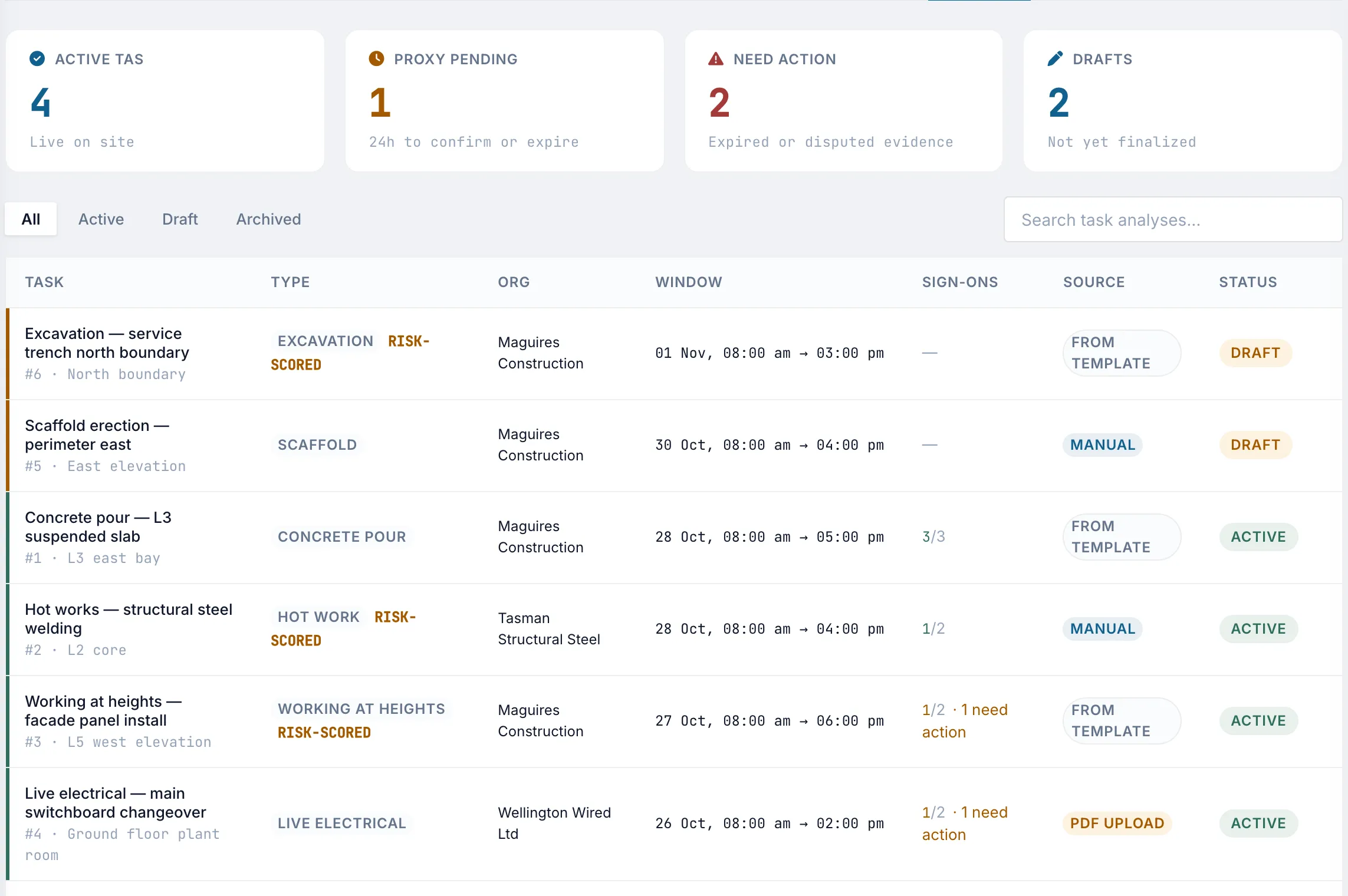Click the STATUS column header
The height and width of the screenshot is (896, 1348).
click(1248, 282)
